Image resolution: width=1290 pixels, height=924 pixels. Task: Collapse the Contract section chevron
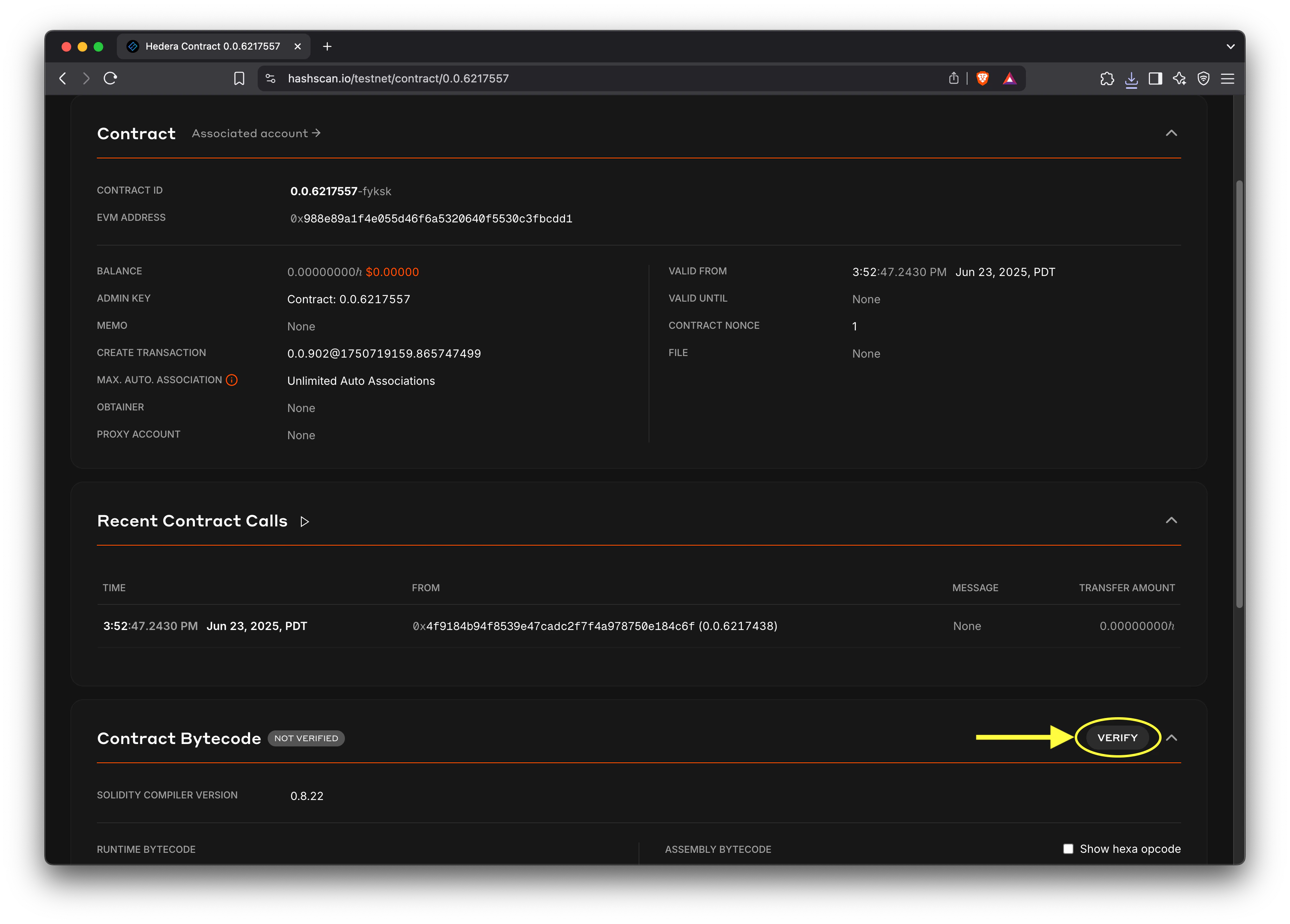(x=1171, y=133)
